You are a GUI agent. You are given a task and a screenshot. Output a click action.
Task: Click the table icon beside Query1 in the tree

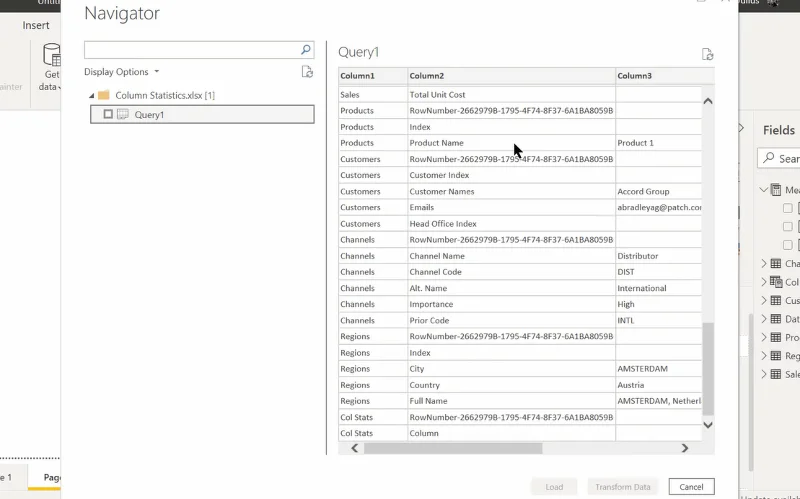coord(122,114)
